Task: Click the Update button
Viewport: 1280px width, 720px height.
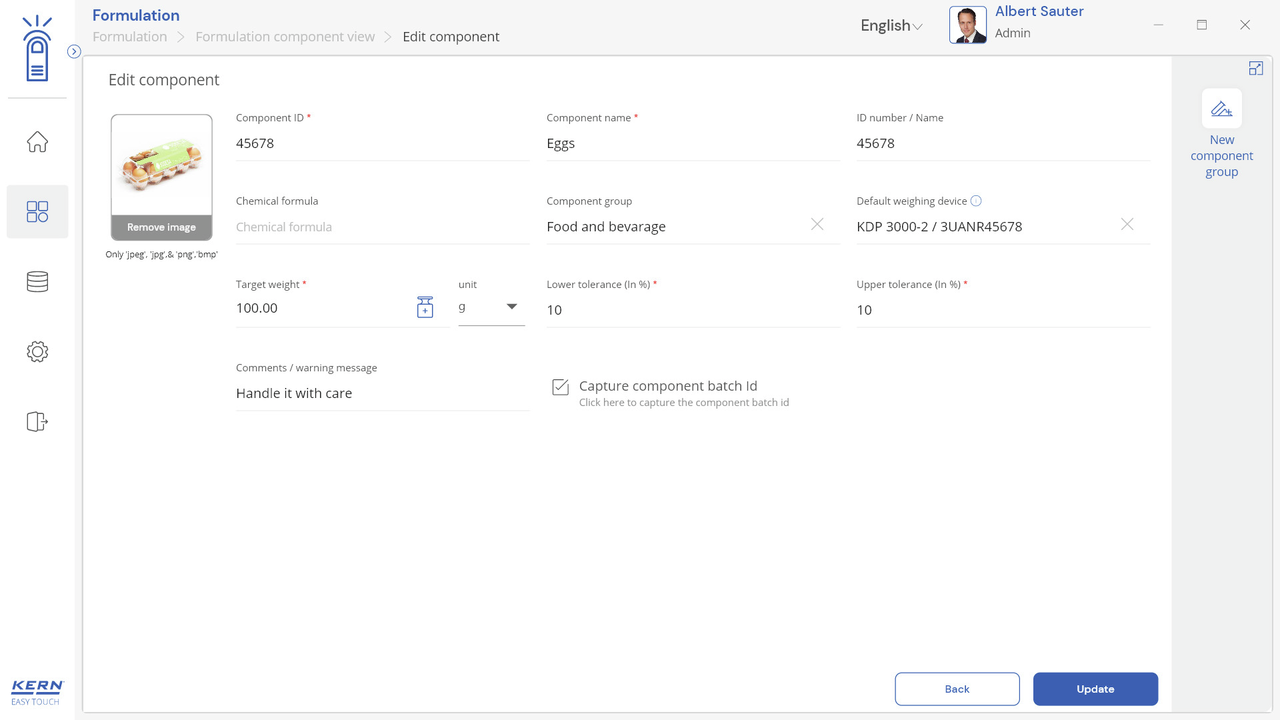Action: click(1095, 689)
